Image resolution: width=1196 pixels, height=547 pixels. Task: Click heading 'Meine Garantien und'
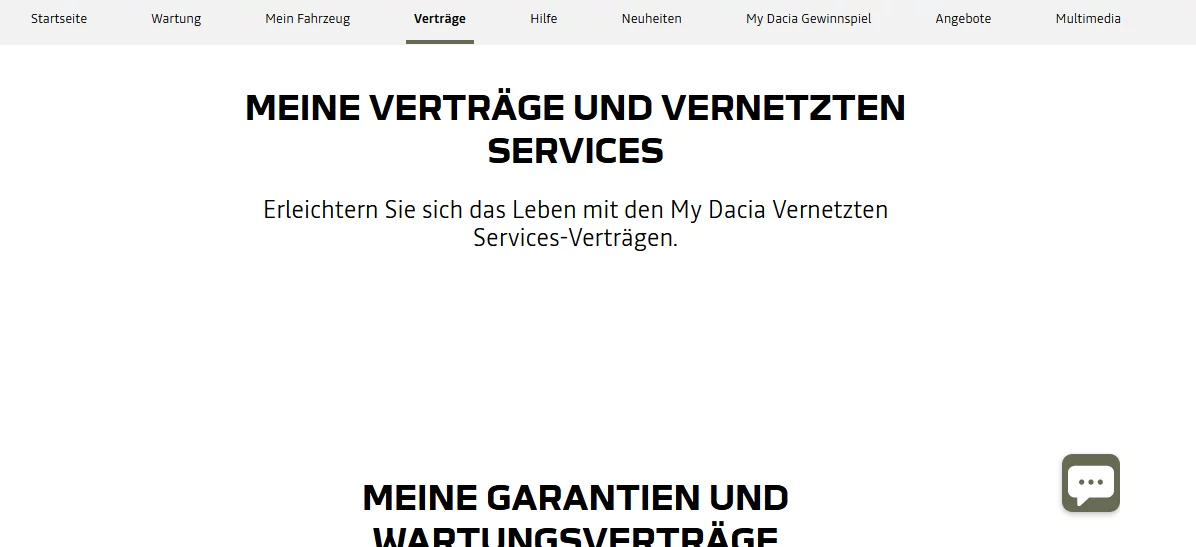click(x=575, y=498)
